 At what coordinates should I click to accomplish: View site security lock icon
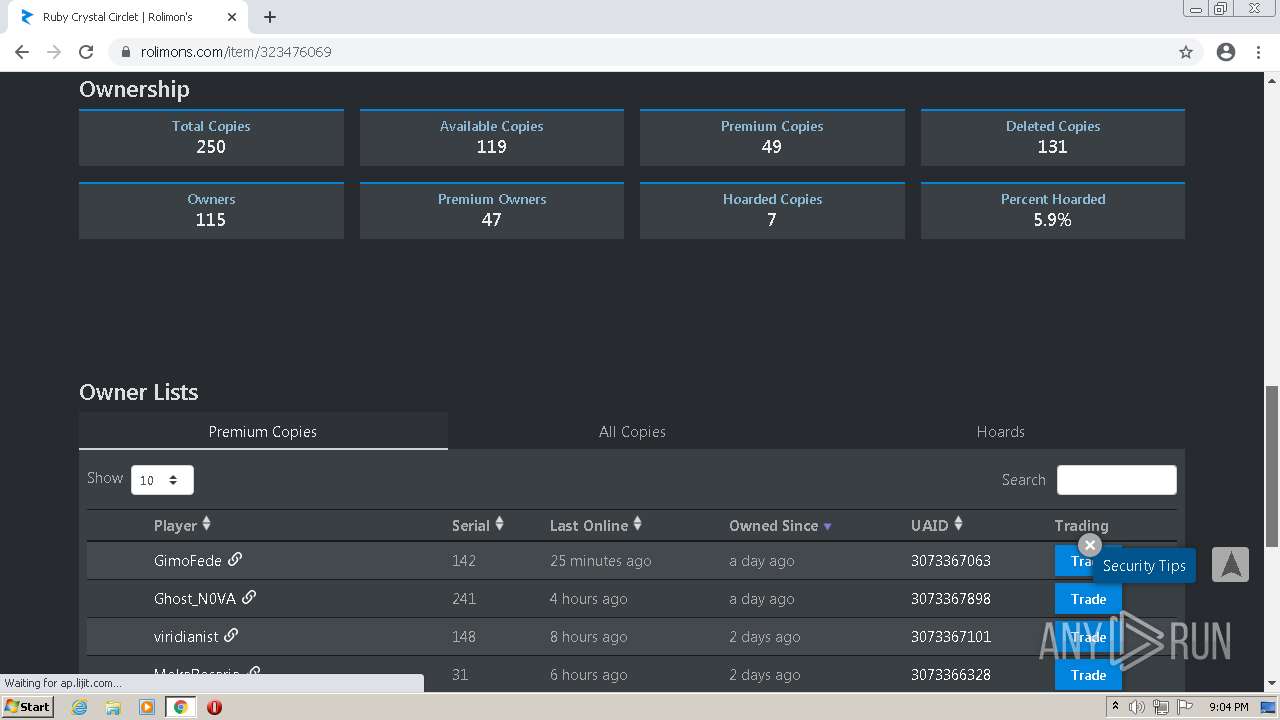[126, 52]
